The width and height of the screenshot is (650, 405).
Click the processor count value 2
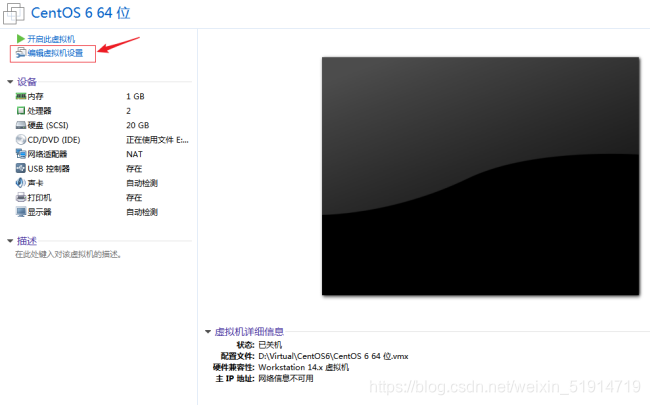129,111
